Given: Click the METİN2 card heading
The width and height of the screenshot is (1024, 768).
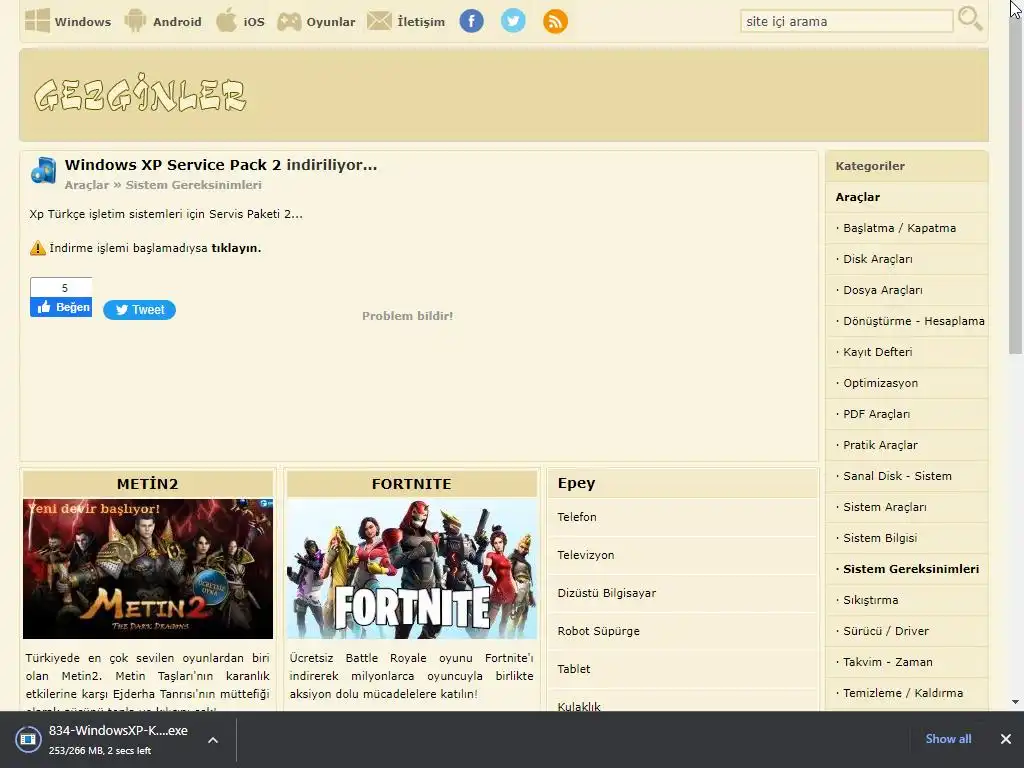Looking at the screenshot, I should tap(148, 484).
